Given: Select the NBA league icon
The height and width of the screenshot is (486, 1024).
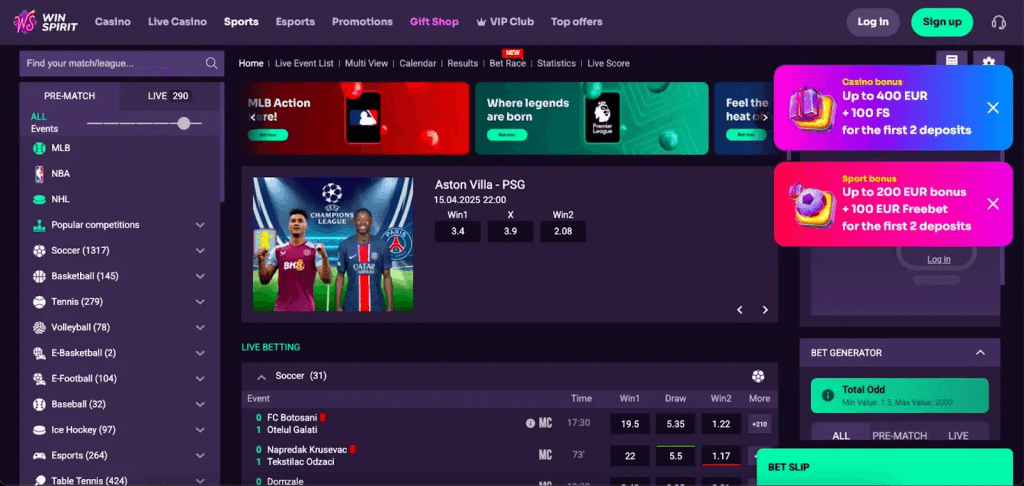Looking at the screenshot, I should pyautogui.click(x=39, y=174).
